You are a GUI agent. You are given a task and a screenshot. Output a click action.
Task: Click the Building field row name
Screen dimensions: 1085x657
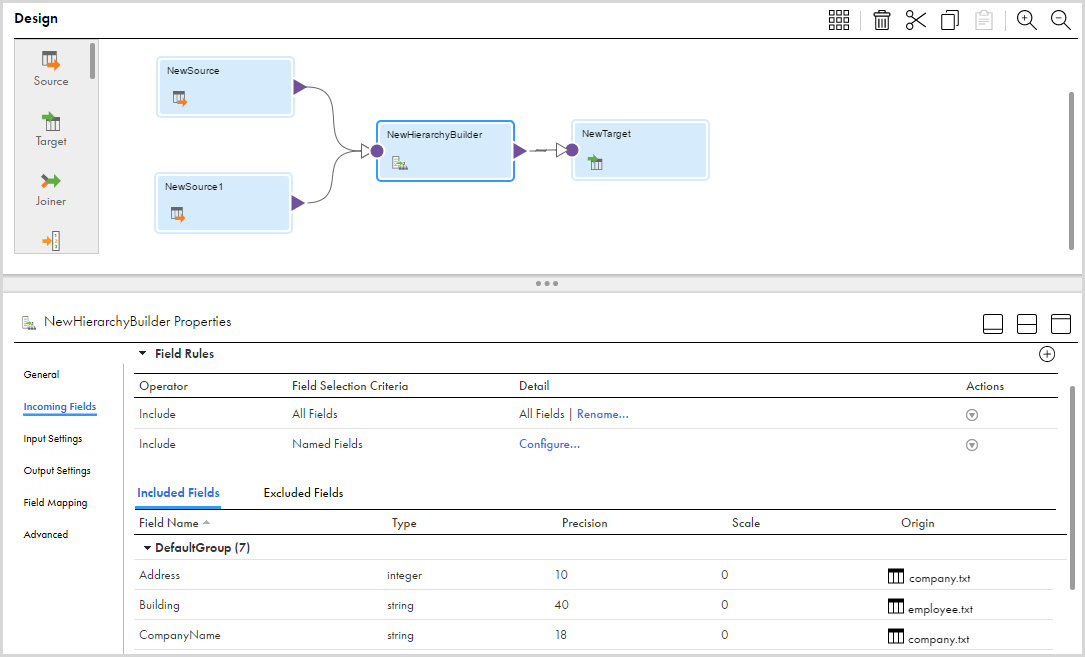(159, 604)
